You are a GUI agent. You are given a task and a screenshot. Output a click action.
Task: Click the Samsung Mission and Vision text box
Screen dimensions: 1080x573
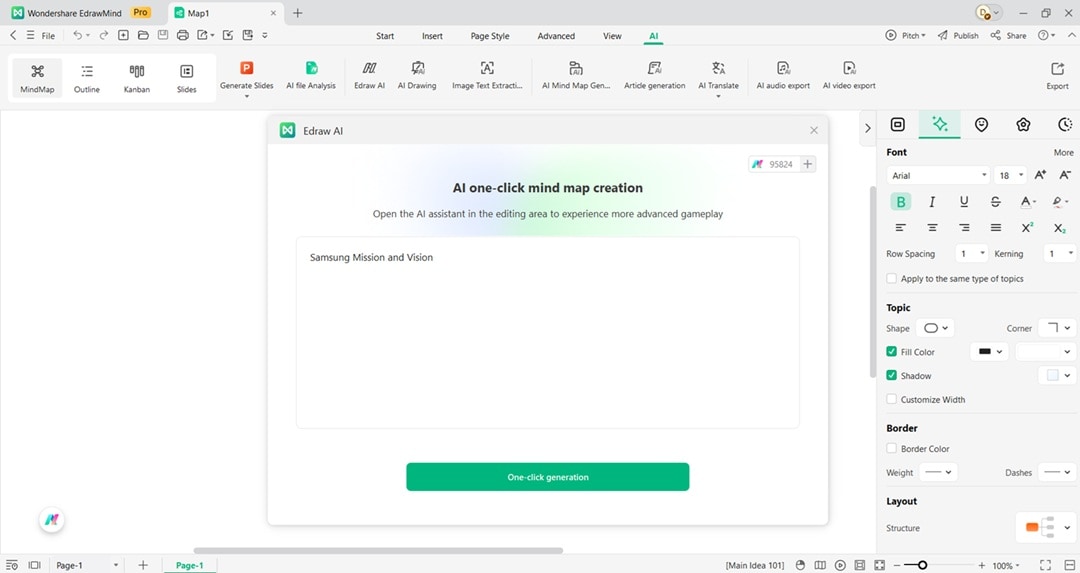[548, 333]
